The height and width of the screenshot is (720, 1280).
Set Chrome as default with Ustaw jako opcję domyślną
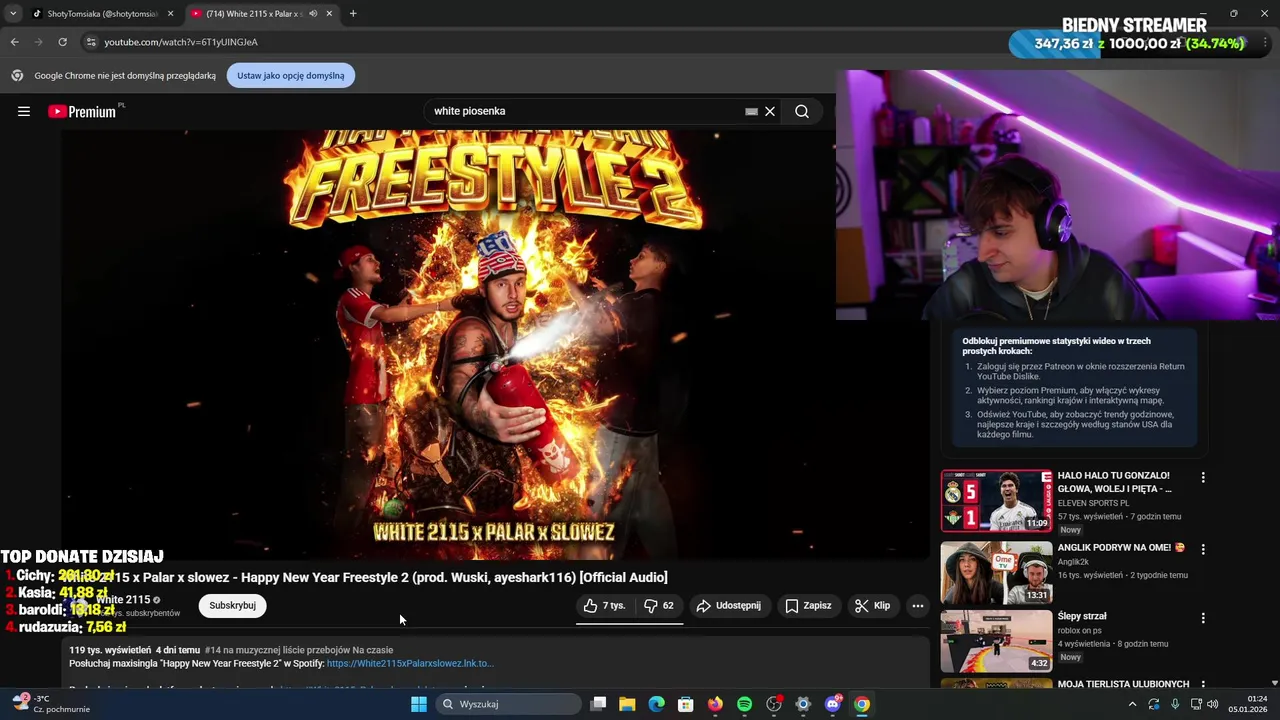[x=291, y=76]
